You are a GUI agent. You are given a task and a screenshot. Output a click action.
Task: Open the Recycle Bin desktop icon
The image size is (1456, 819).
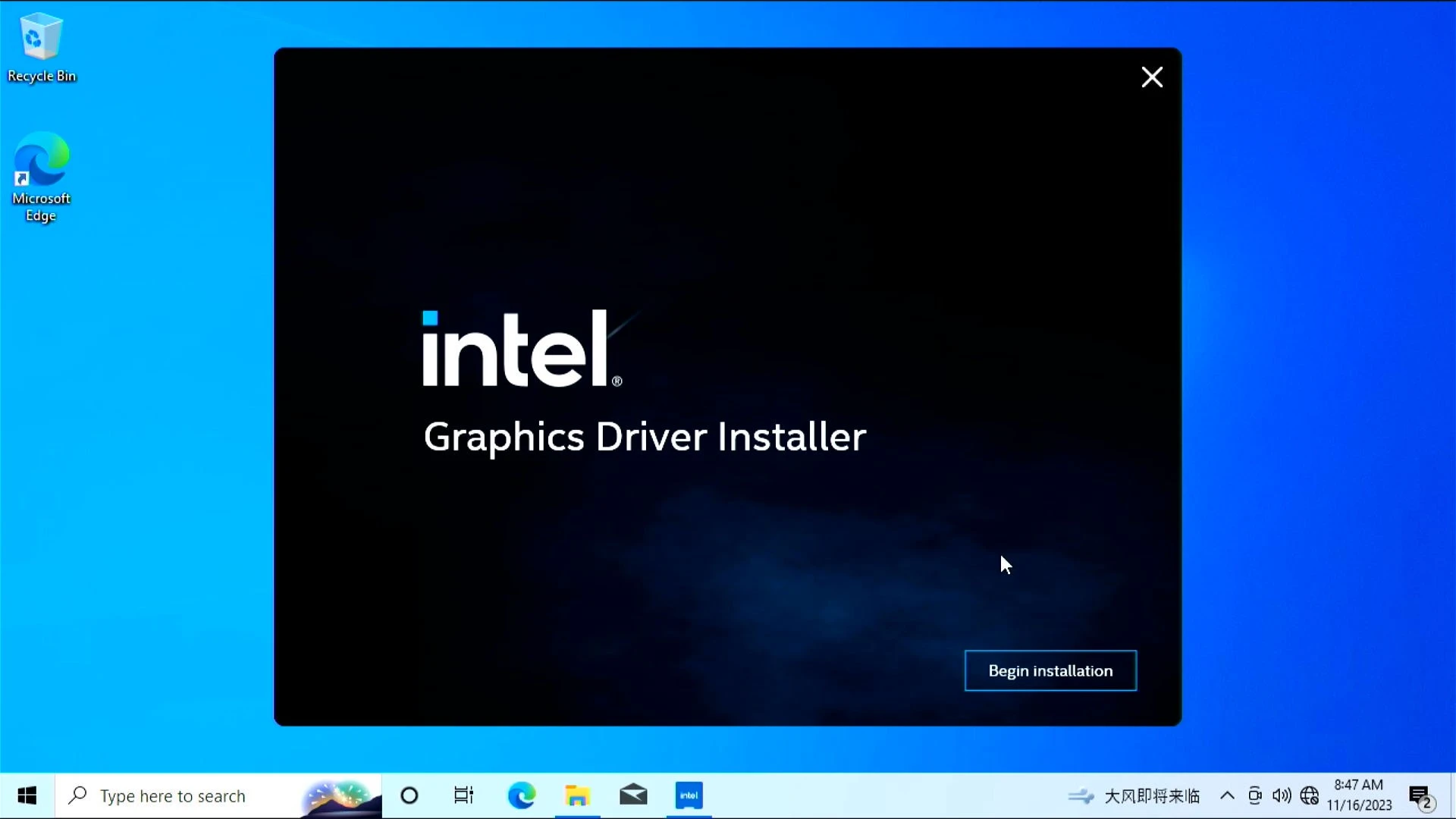coord(41,47)
